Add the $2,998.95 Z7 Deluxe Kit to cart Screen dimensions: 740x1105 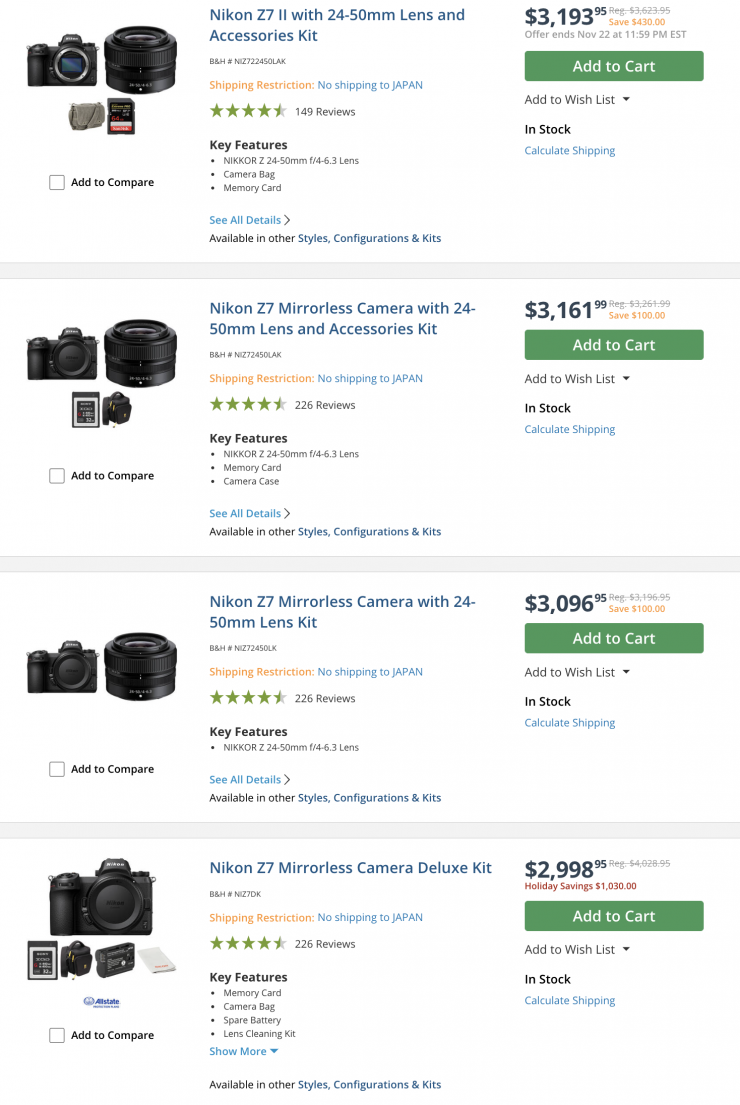point(613,916)
